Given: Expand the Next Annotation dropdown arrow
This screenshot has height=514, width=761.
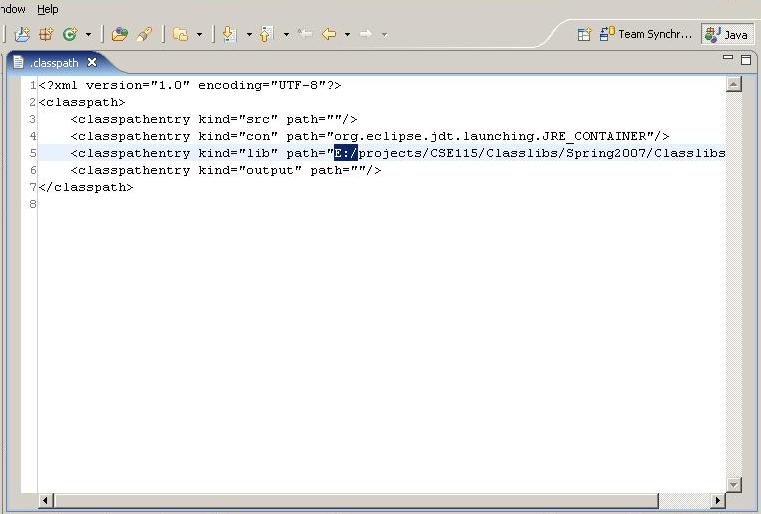Looking at the screenshot, I should coord(249,34).
